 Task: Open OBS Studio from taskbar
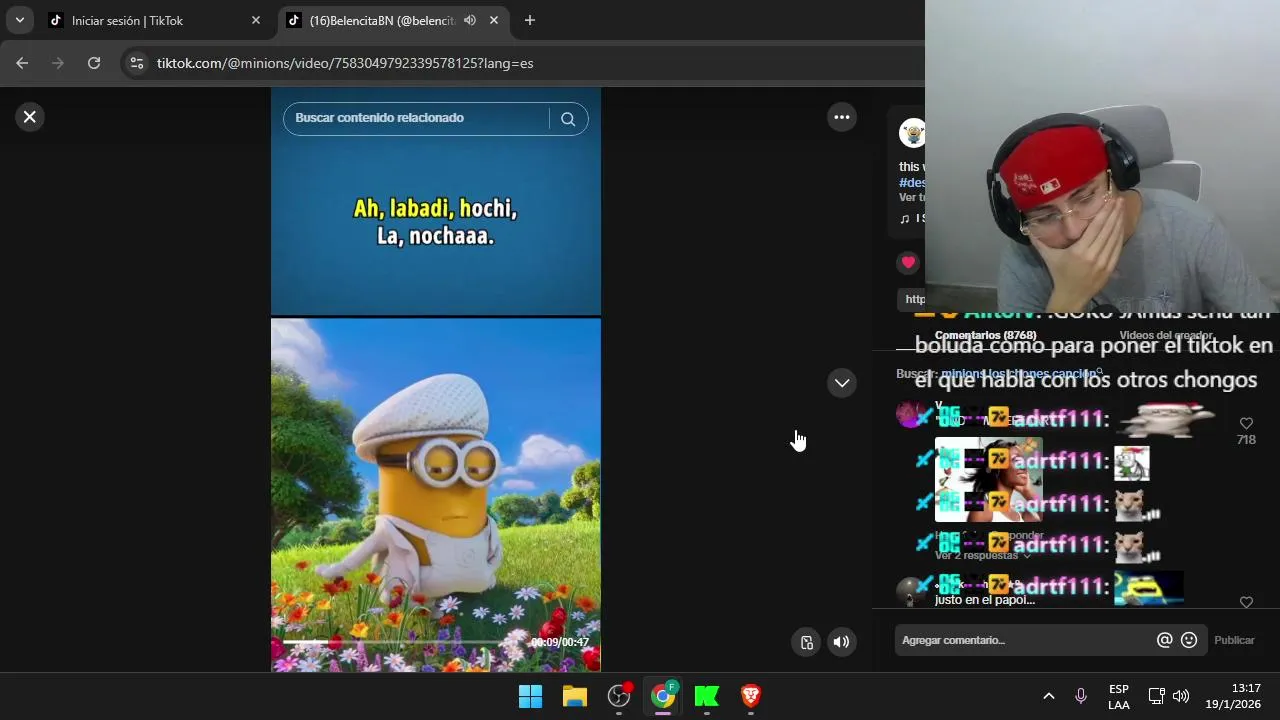coord(619,696)
